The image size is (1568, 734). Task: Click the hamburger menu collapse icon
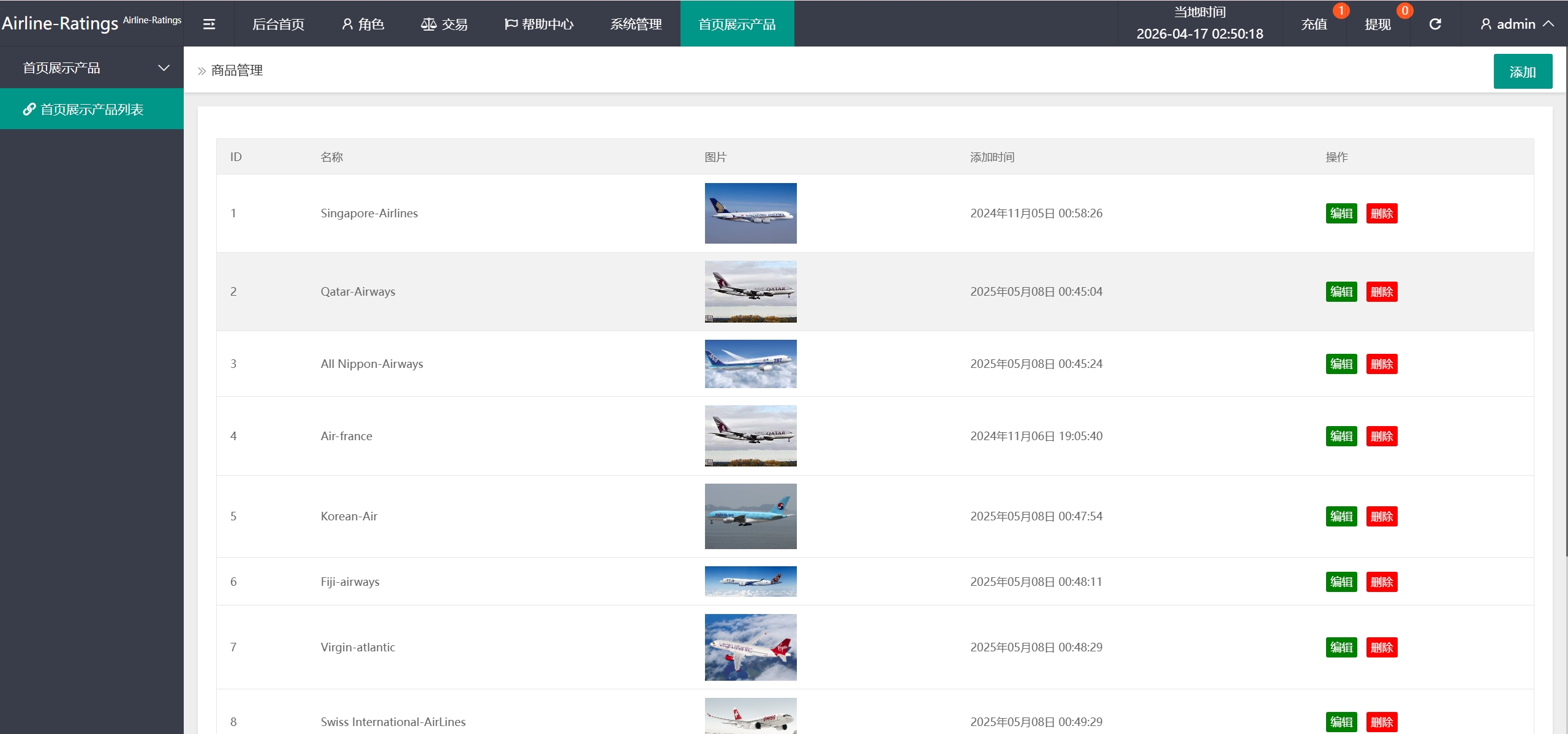209,24
